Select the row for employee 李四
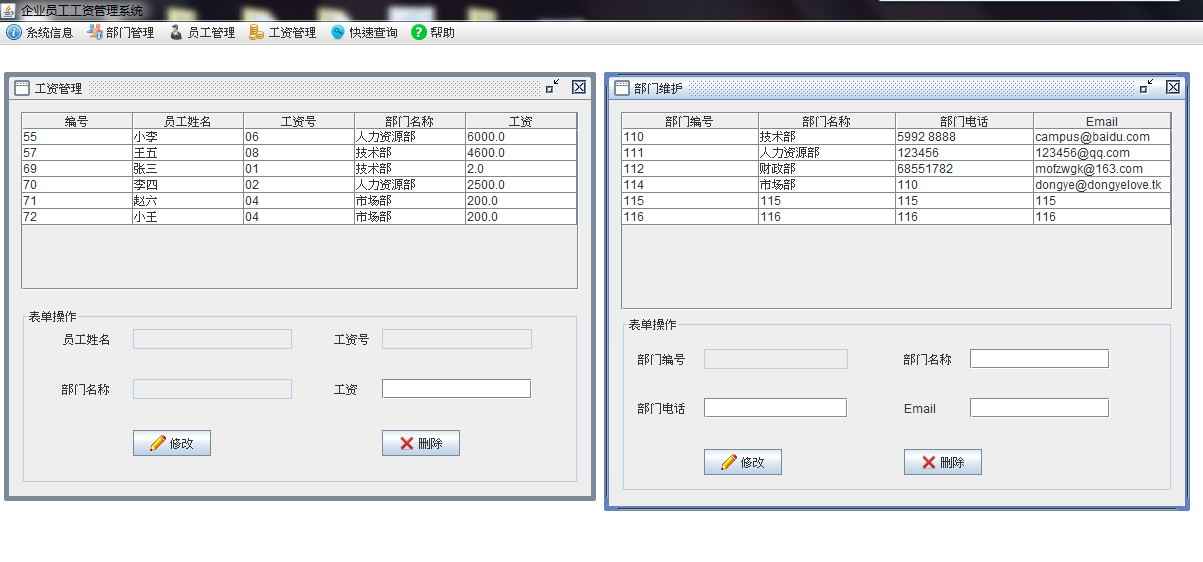The height and width of the screenshot is (562, 1203). pos(299,185)
